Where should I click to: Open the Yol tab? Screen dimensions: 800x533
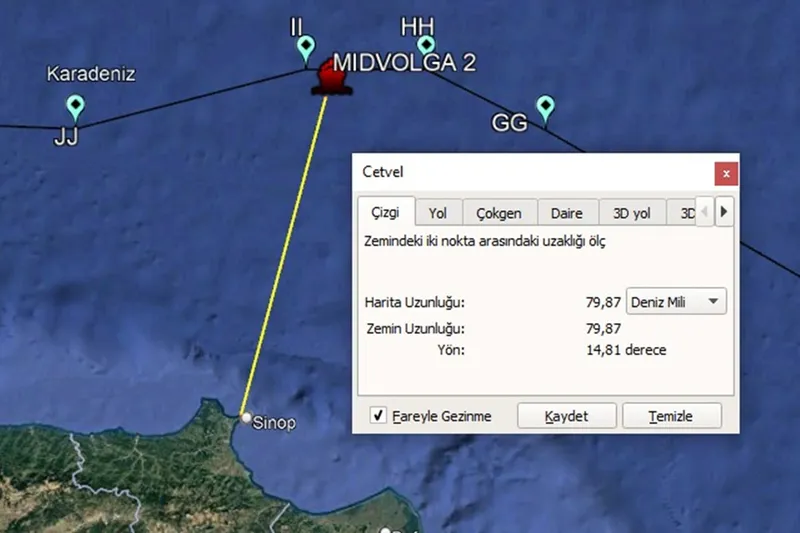(438, 213)
